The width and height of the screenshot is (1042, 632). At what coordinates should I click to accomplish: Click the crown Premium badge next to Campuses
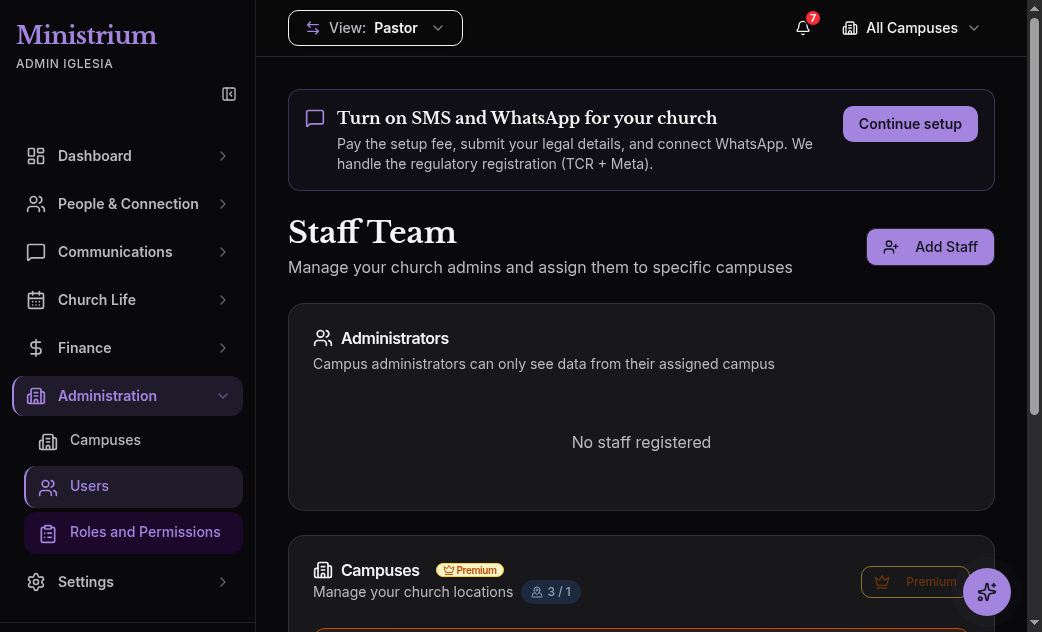tap(470, 570)
